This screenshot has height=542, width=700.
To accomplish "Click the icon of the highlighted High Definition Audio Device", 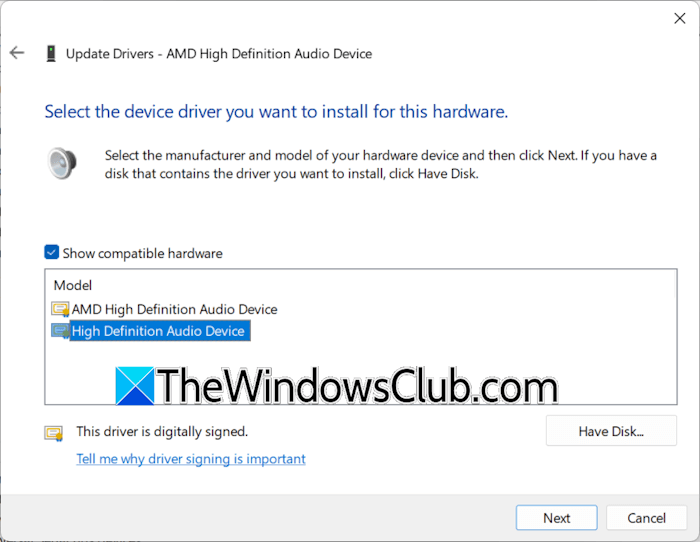I will 60,331.
